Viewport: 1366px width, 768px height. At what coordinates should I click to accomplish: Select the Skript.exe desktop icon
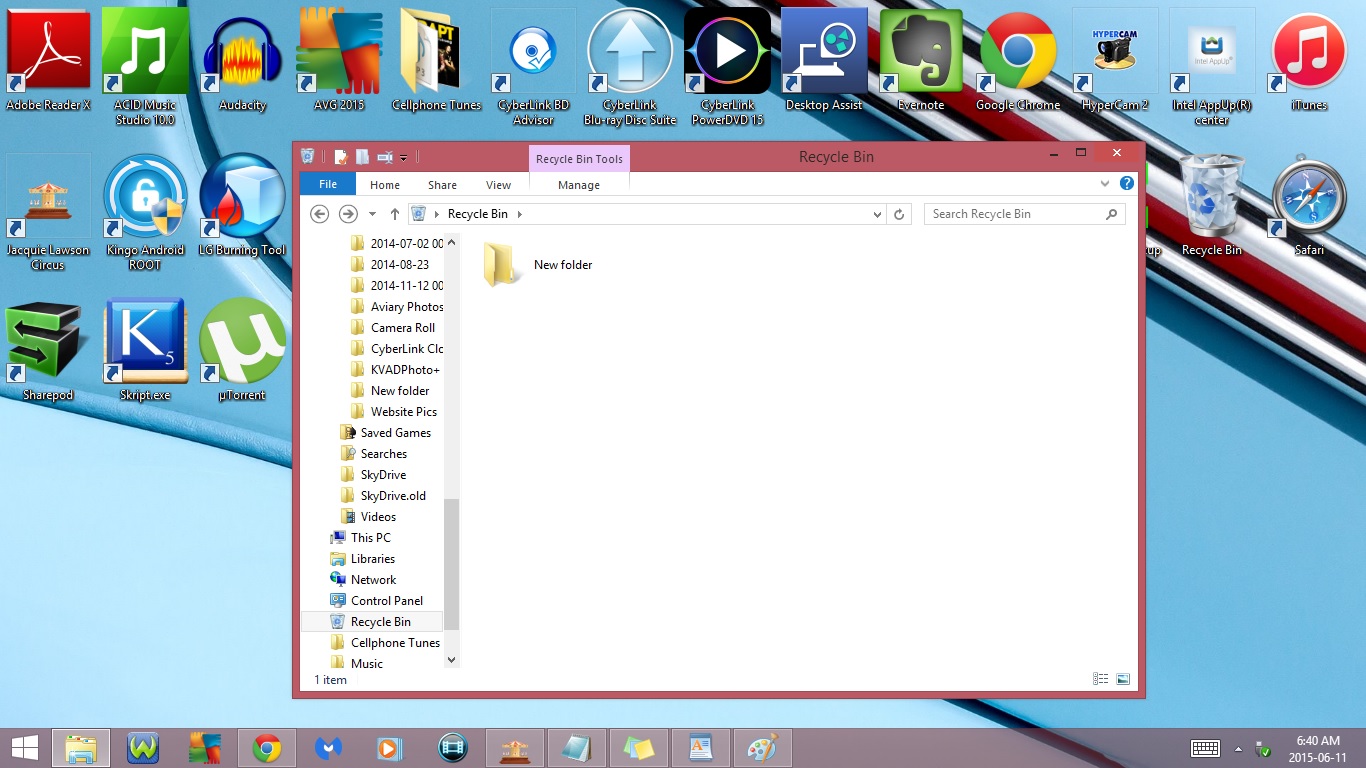point(145,350)
